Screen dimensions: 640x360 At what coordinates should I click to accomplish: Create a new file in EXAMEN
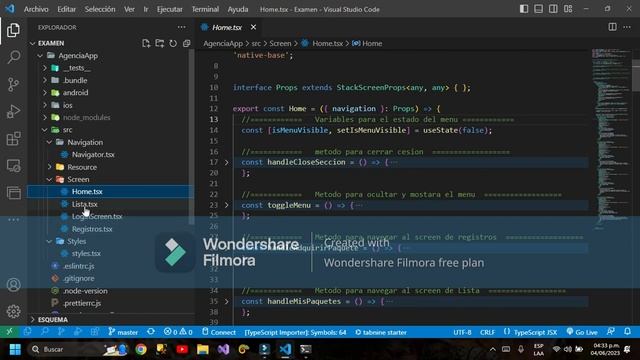pos(146,43)
